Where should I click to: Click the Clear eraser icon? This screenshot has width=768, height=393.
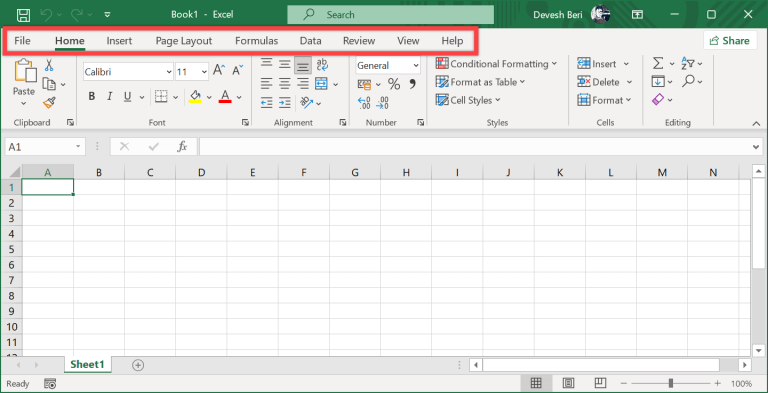tap(658, 99)
